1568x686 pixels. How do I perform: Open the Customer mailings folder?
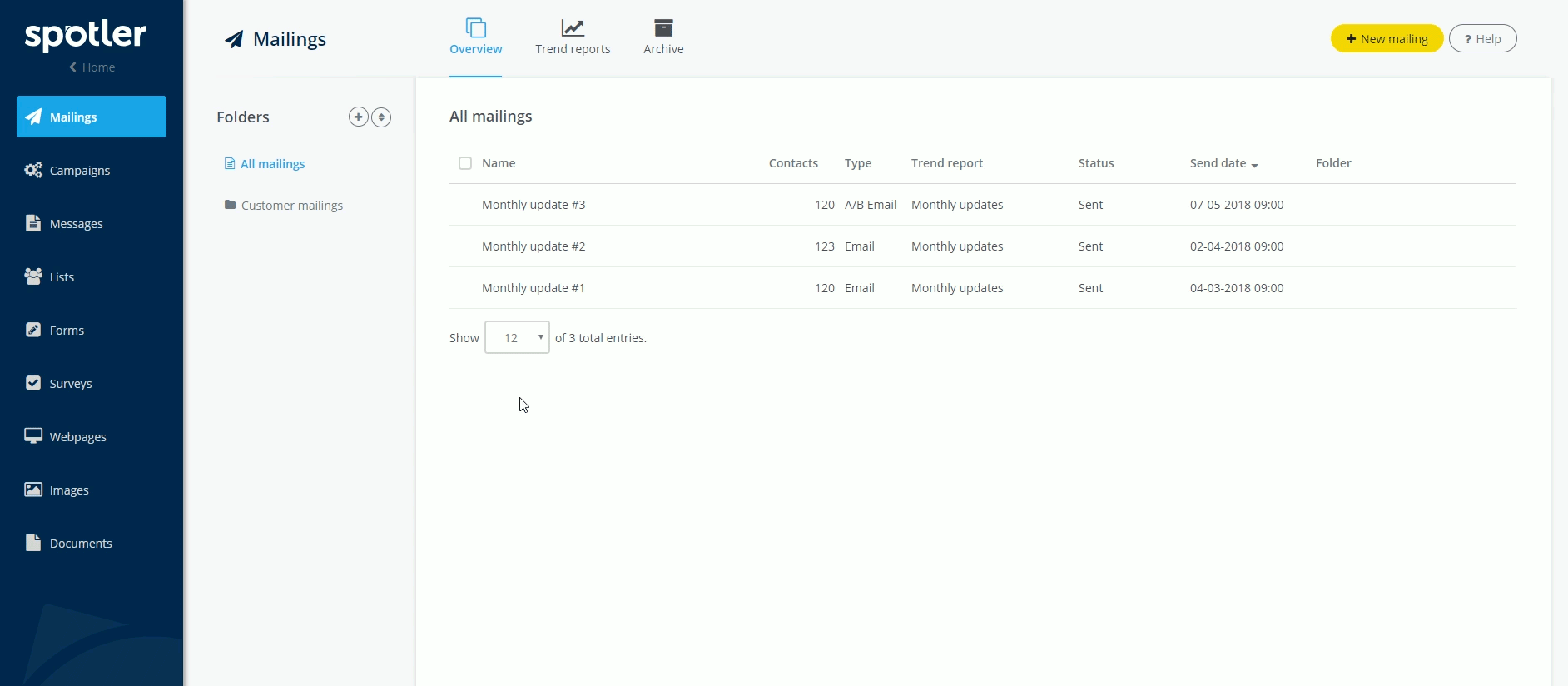[x=284, y=206]
